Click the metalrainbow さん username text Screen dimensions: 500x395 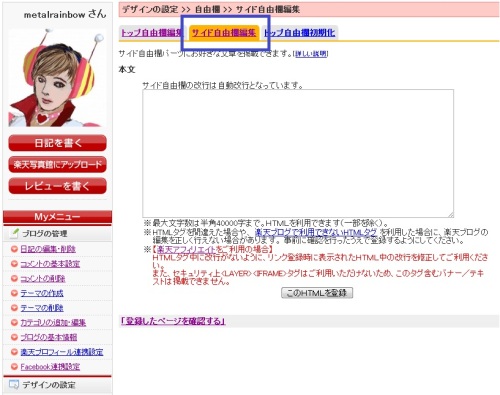65,14
